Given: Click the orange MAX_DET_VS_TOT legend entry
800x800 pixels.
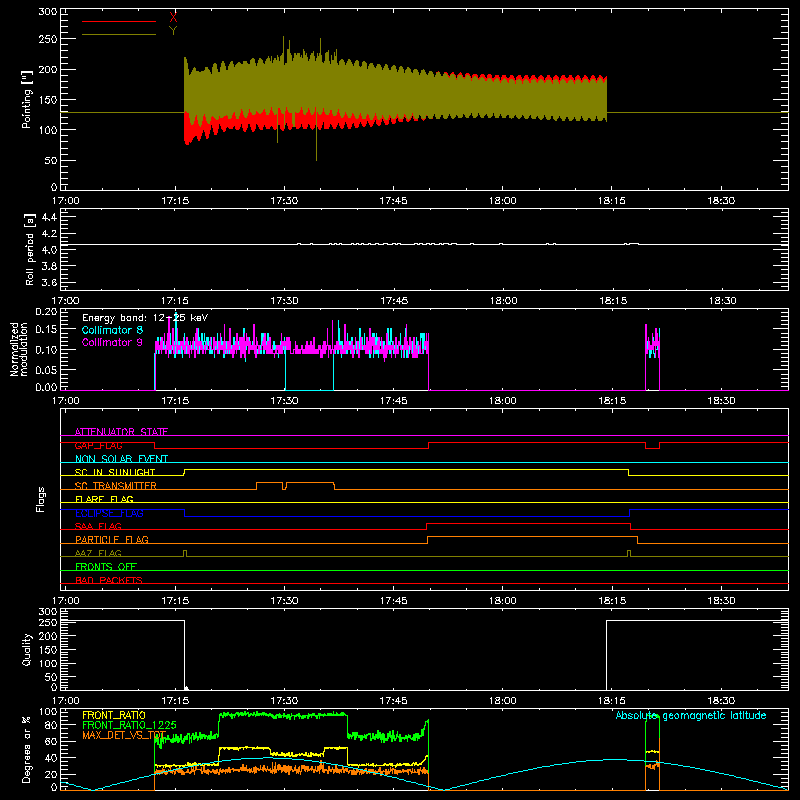Looking at the screenshot, I should (x=124, y=735).
